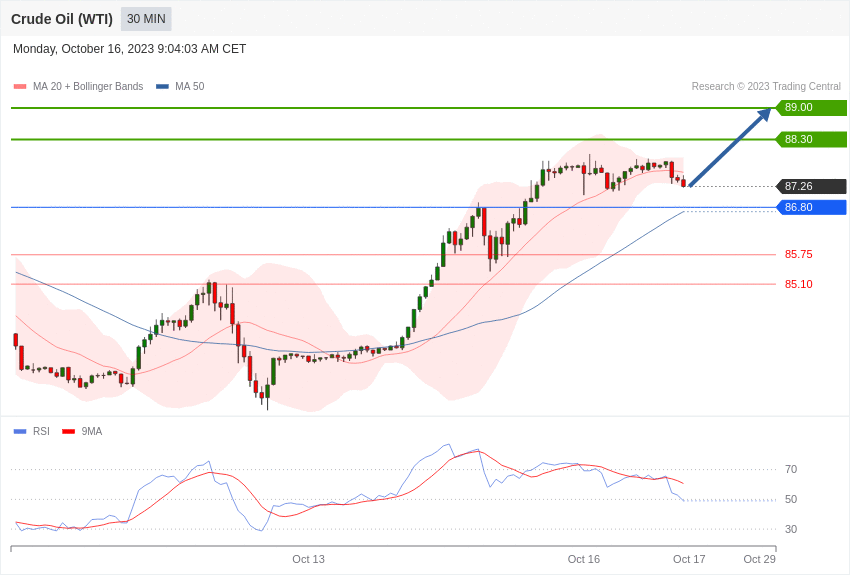The image size is (850, 576).
Task: Toggle the 9MA legend swatch
Action: coord(69,432)
